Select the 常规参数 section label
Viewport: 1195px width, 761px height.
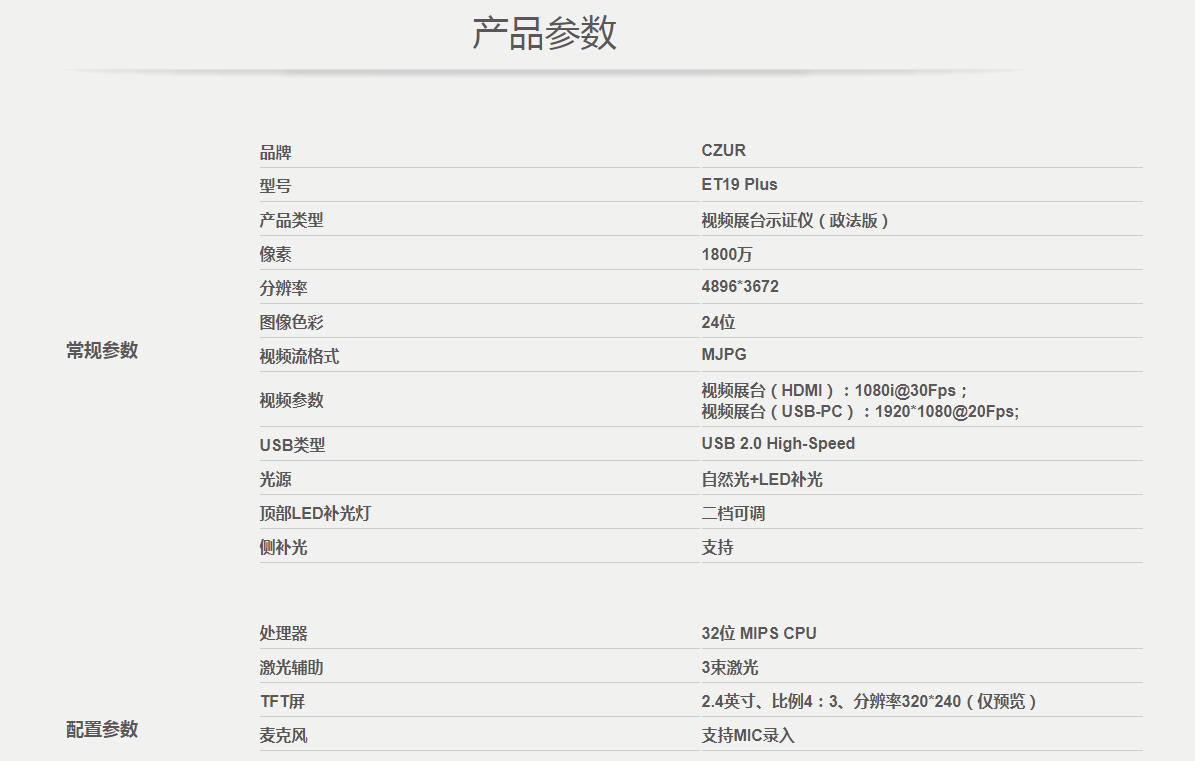point(102,350)
